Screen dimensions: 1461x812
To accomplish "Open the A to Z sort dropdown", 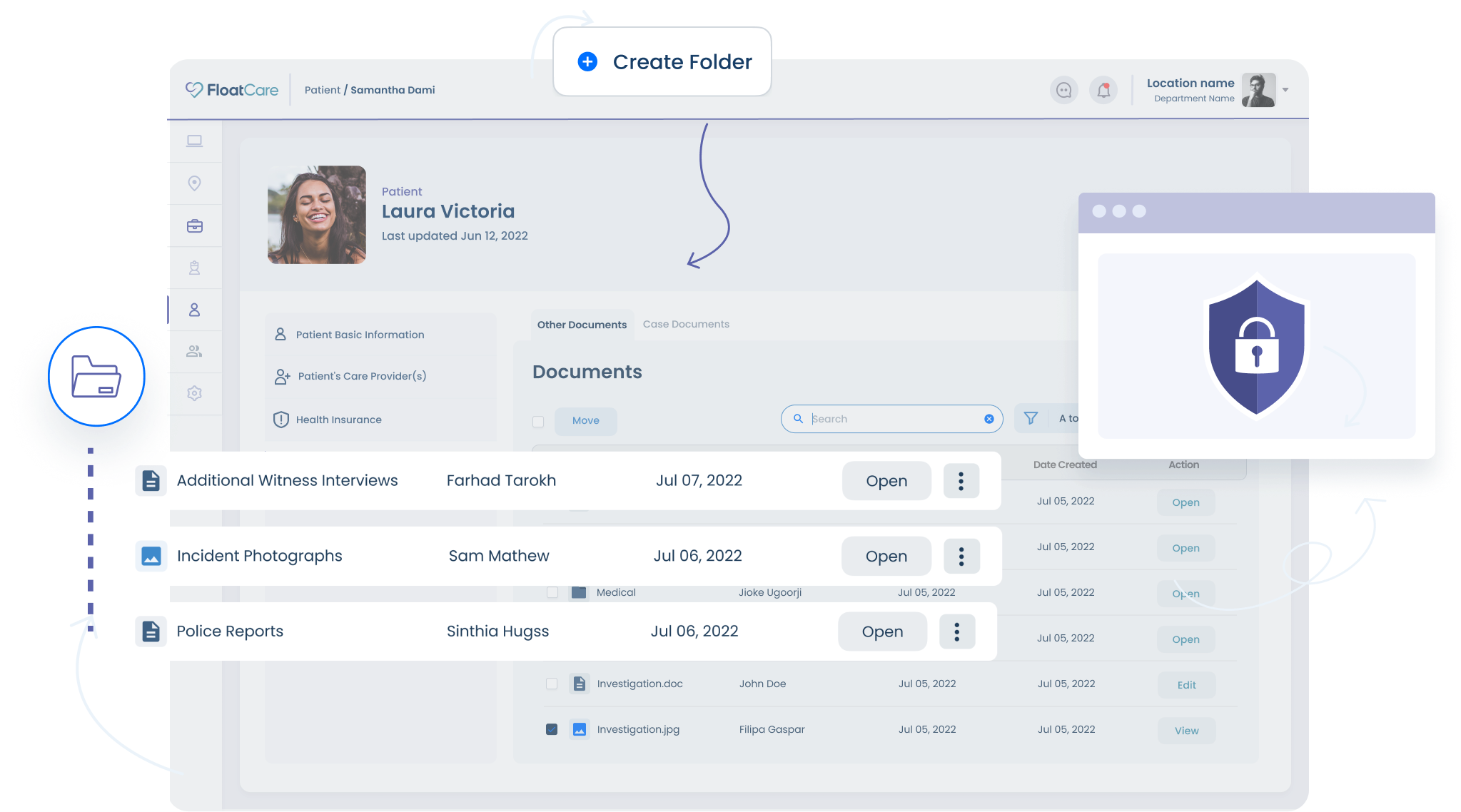I will tap(1068, 418).
